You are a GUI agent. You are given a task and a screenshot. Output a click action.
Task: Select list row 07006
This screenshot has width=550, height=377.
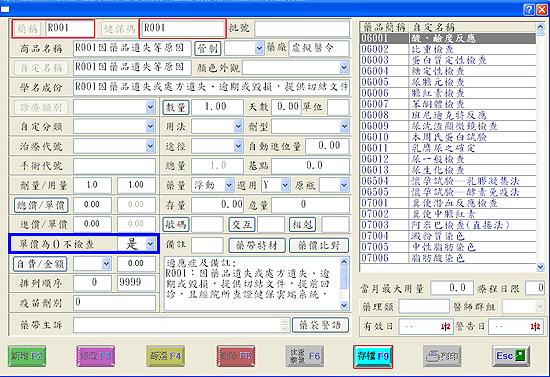click(448, 258)
